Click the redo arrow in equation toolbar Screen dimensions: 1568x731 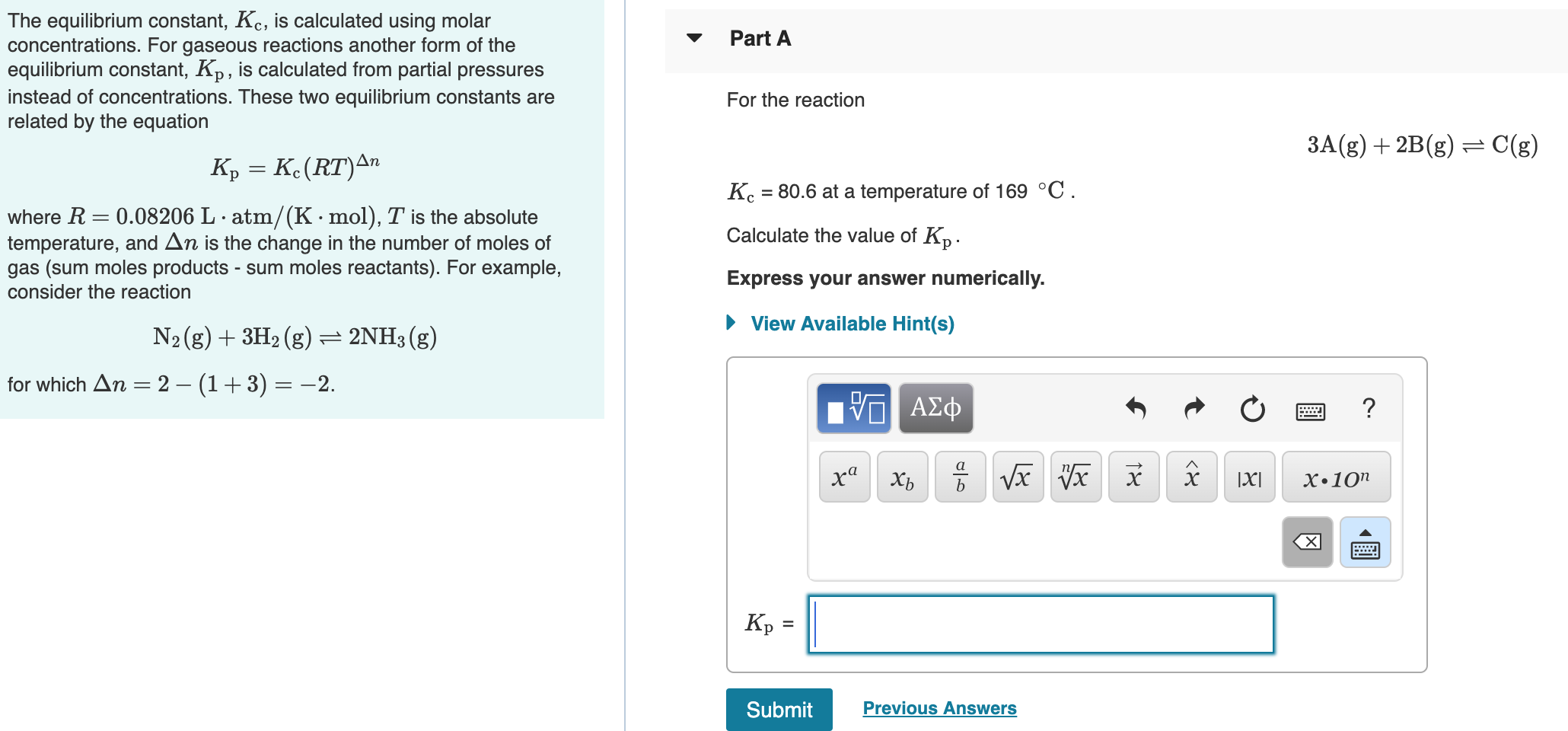click(1194, 409)
